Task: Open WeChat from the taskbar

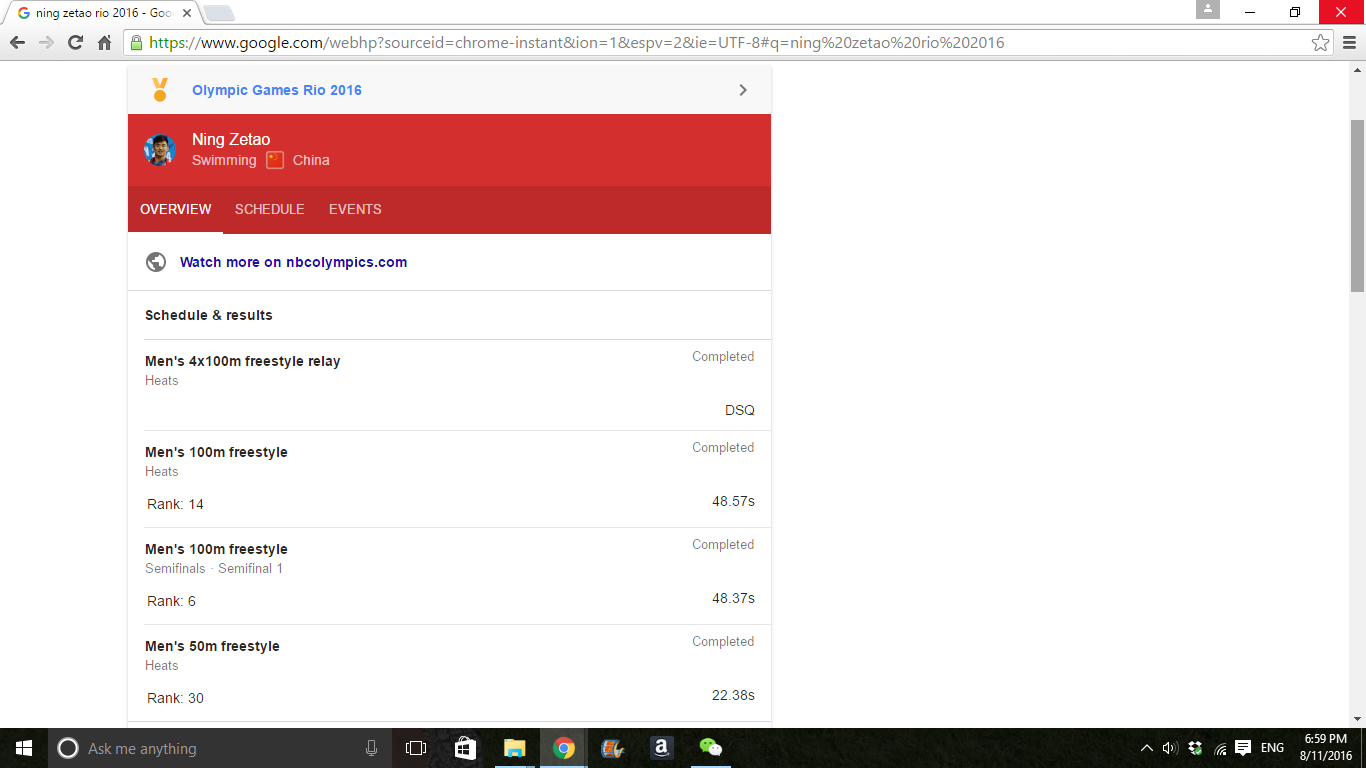Action: [x=710, y=748]
